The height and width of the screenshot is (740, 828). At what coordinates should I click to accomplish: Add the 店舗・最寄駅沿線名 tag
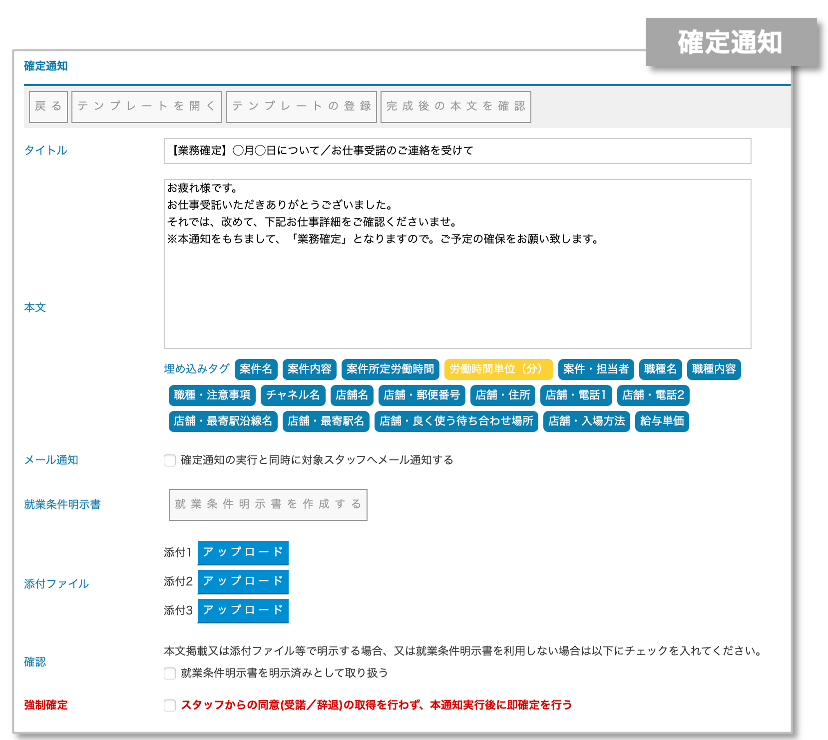pos(222,421)
